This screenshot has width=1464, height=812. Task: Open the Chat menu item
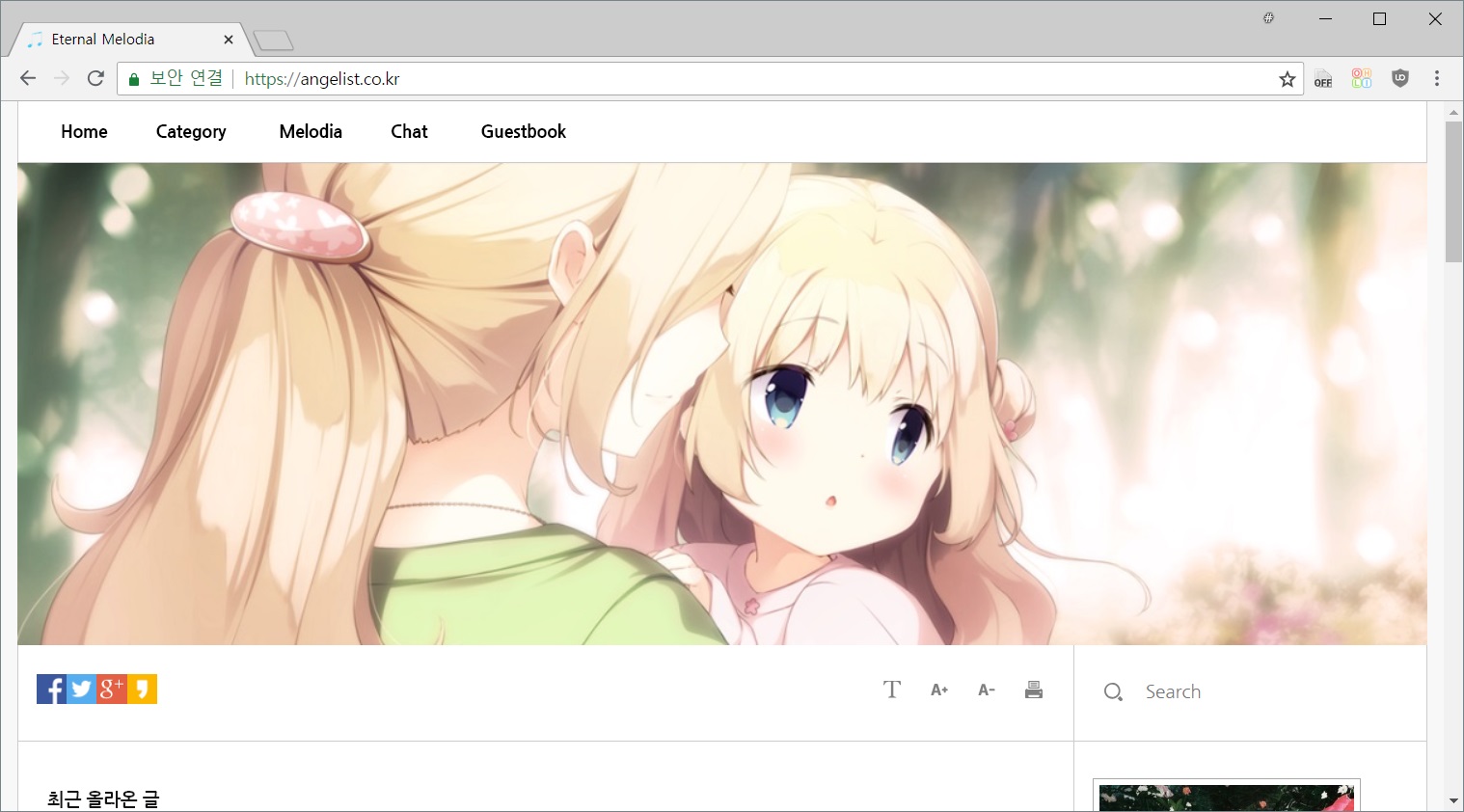tap(409, 132)
